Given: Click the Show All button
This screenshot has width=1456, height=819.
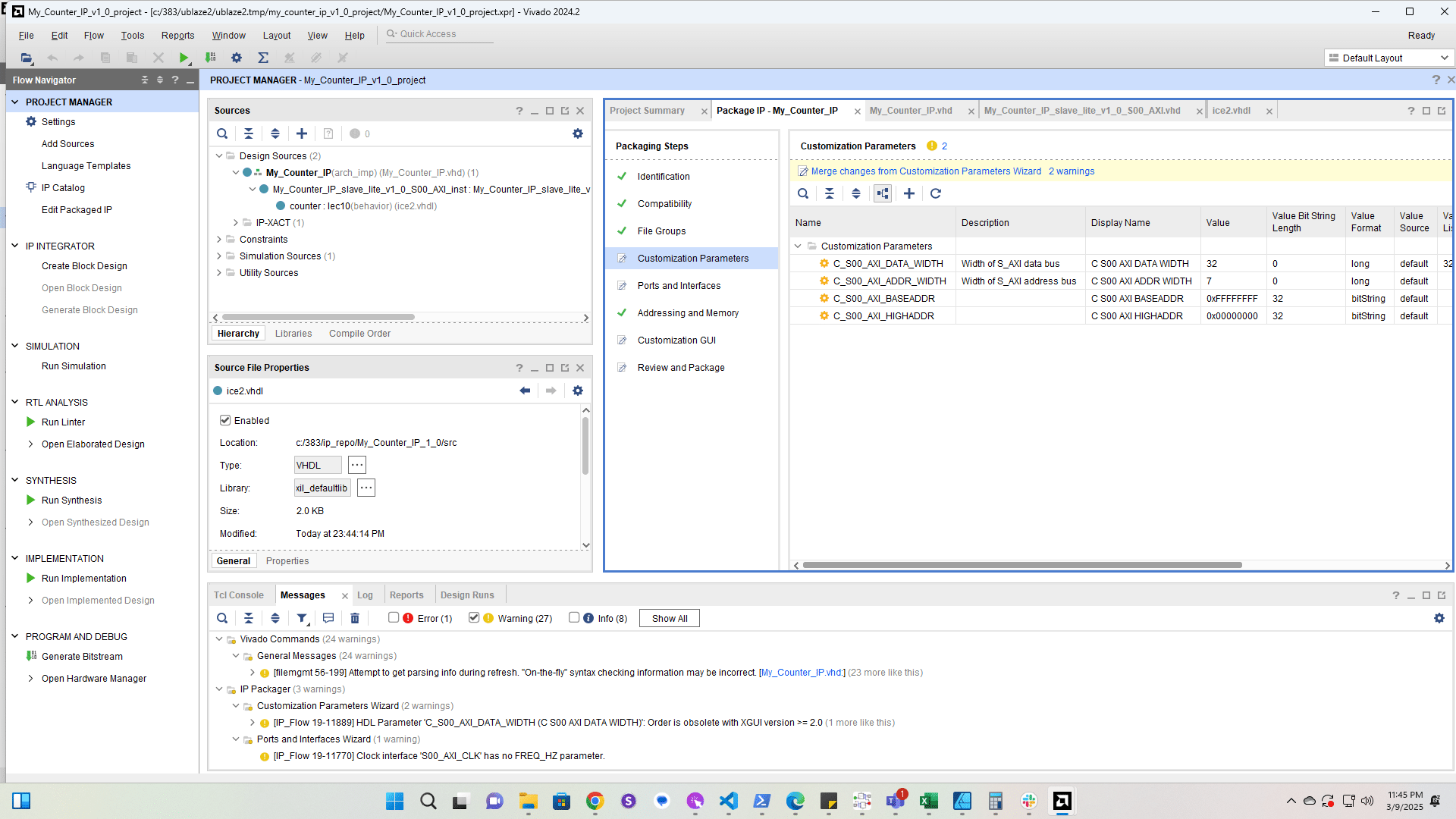Looking at the screenshot, I should (x=669, y=618).
